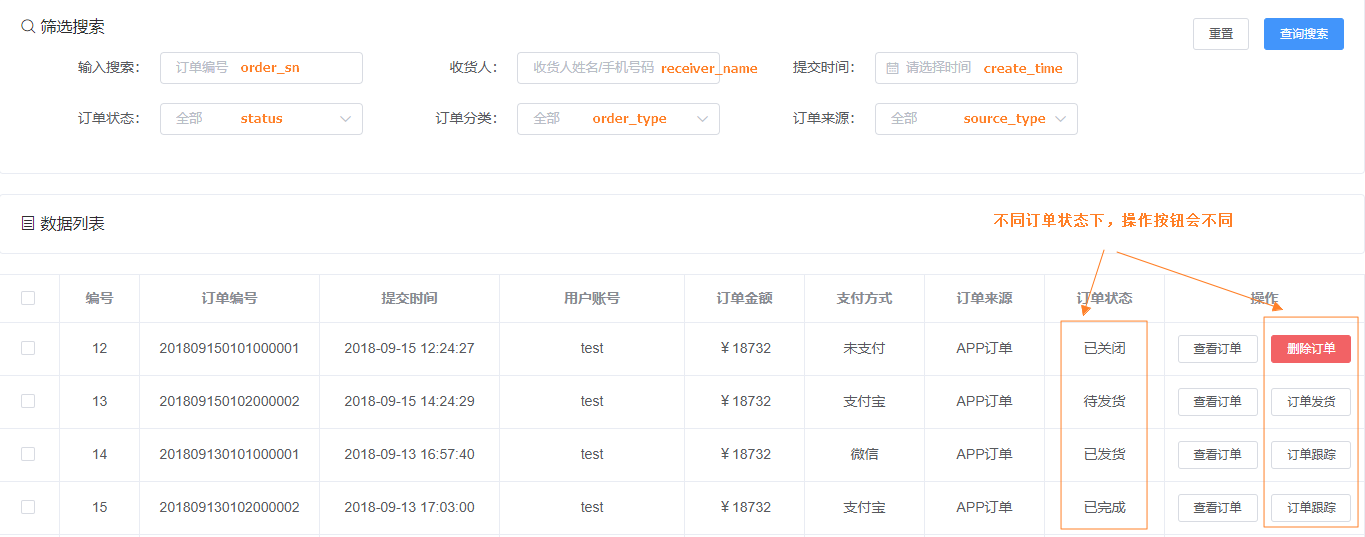This screenshot has height=537, width=1365.
Task: Open 订单跟踪 for order 14
Action: [1310, 455]
